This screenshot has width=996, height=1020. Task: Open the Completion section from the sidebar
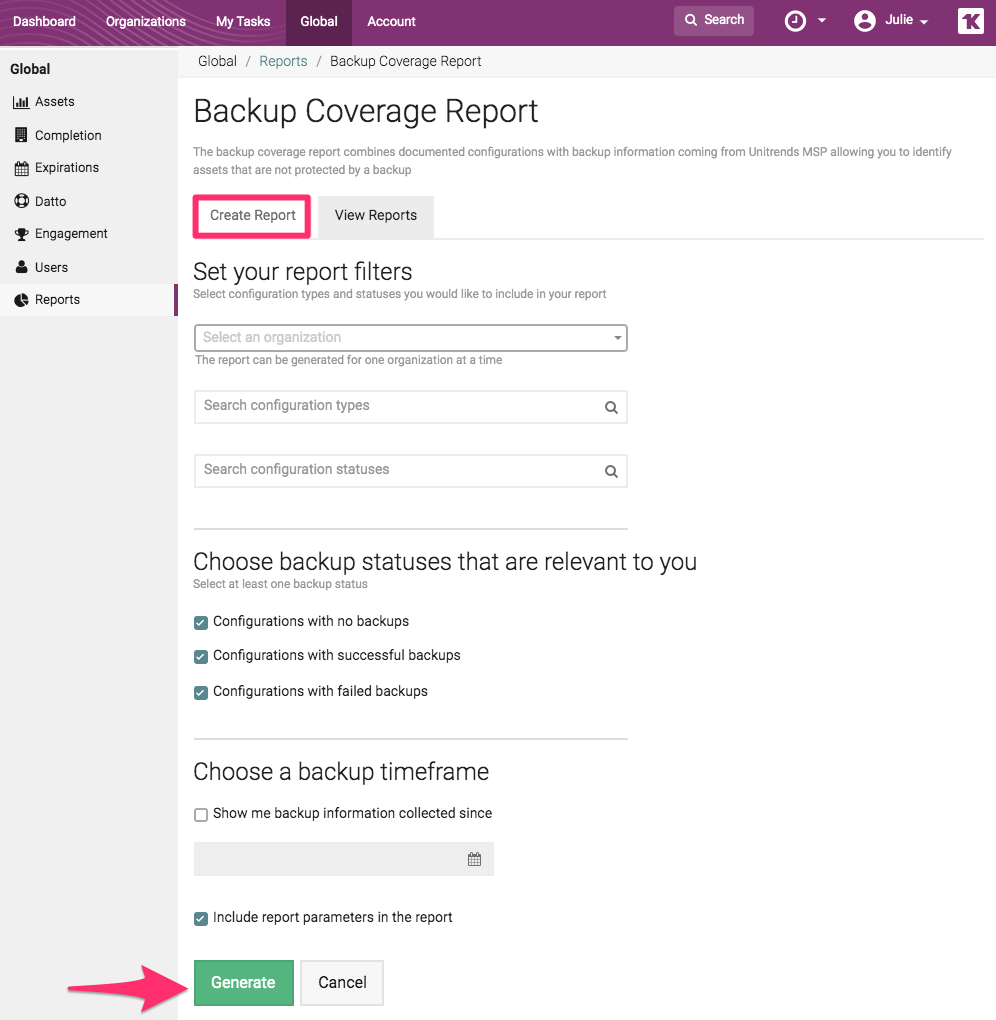pyautogui.click(x=67, y=135)
